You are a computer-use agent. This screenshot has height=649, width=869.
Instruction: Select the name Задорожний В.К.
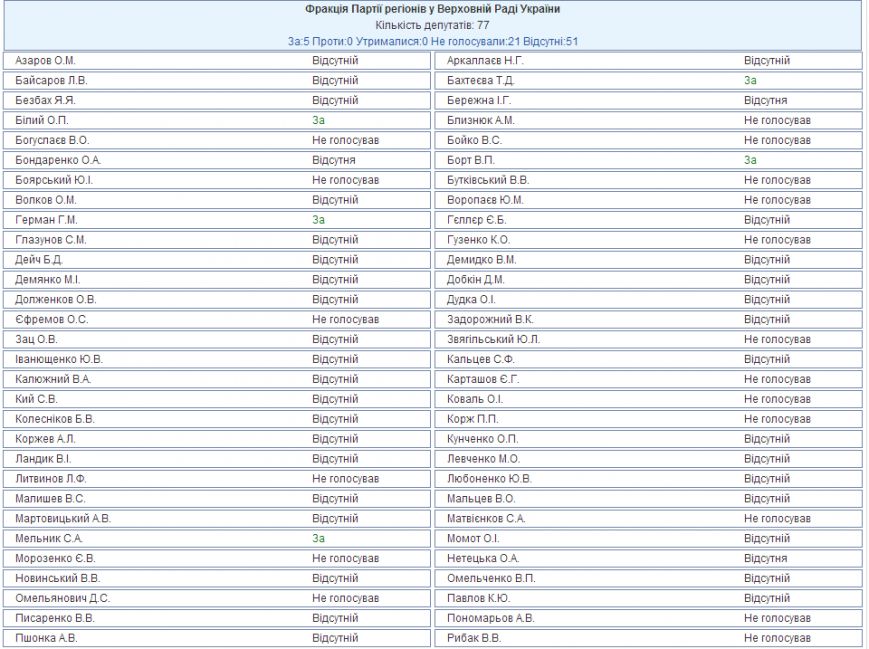click(490, 320)
